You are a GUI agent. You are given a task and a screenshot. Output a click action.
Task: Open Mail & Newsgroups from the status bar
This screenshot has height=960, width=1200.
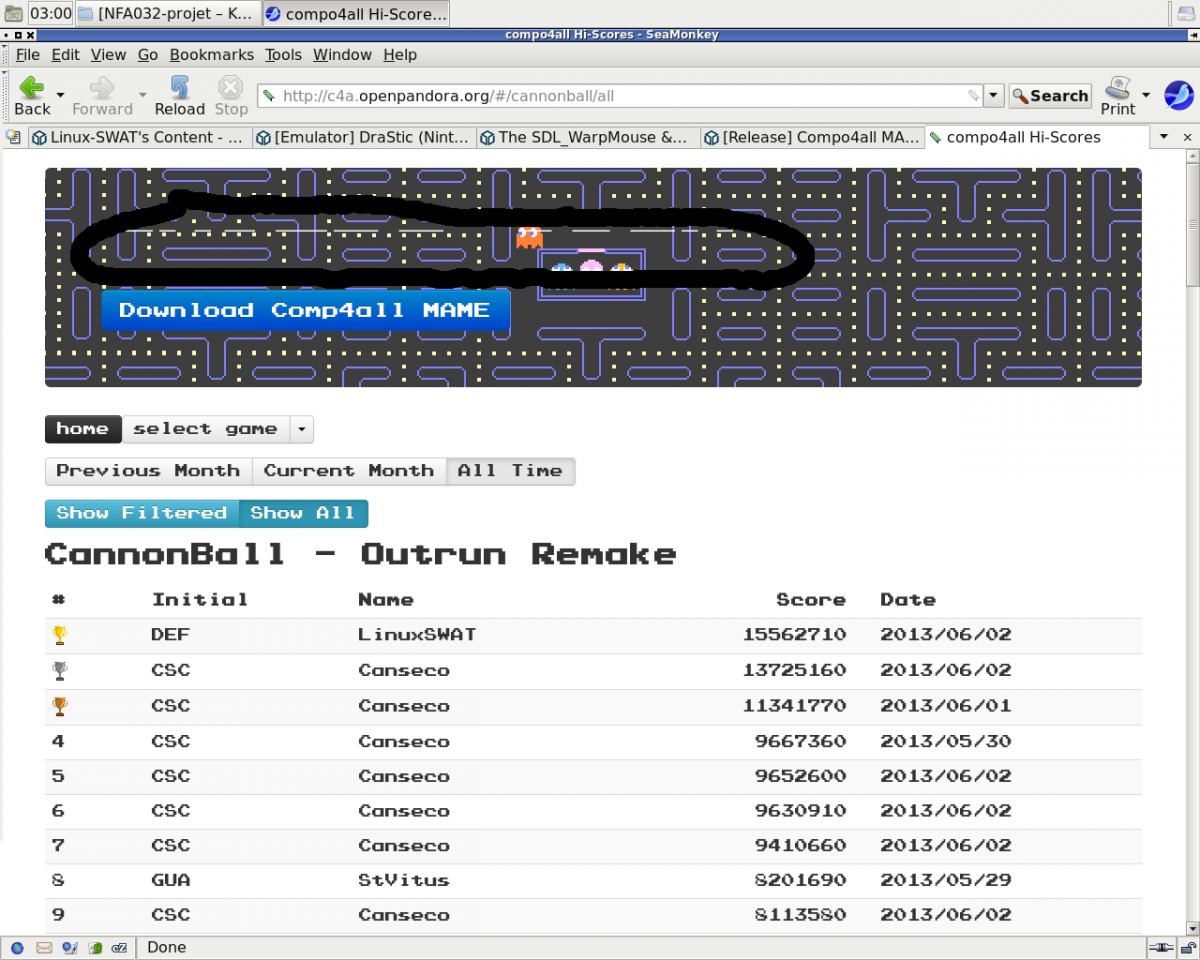(x=44, y=947)
